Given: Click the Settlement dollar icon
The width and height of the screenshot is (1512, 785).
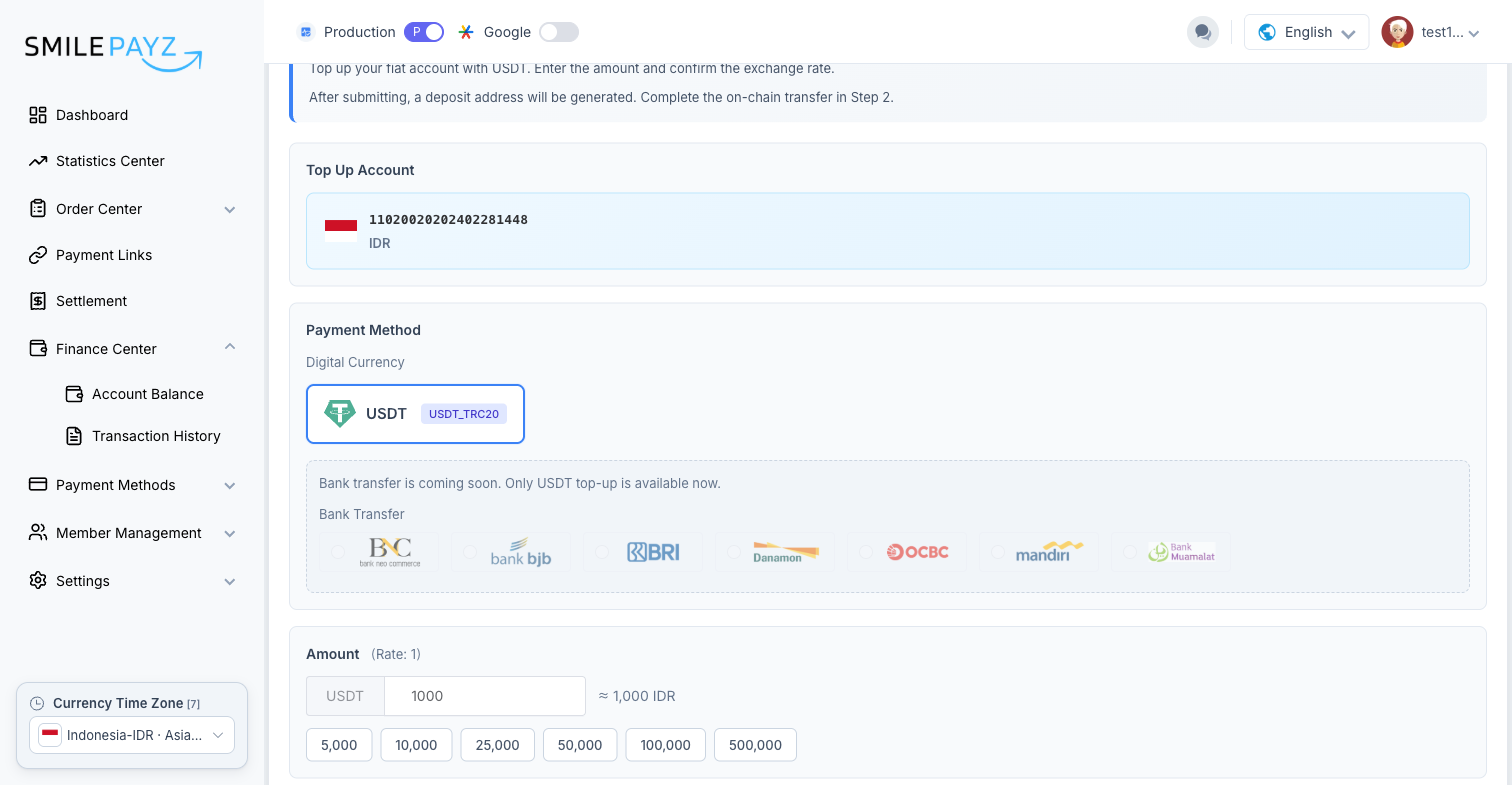Looking at the screenshot, I should point(38,301).
